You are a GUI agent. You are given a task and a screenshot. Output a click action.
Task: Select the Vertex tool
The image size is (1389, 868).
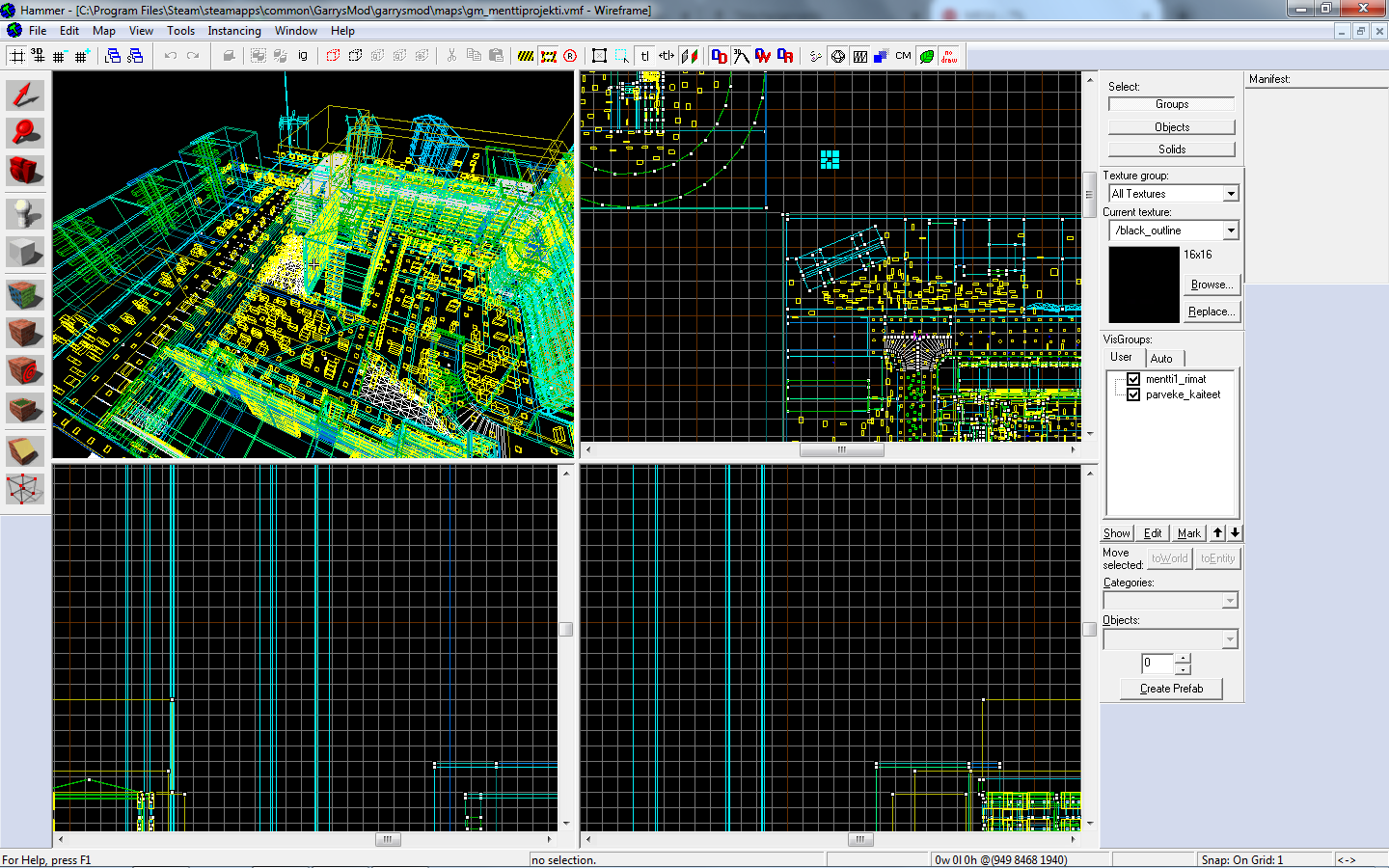click(25, 490)
